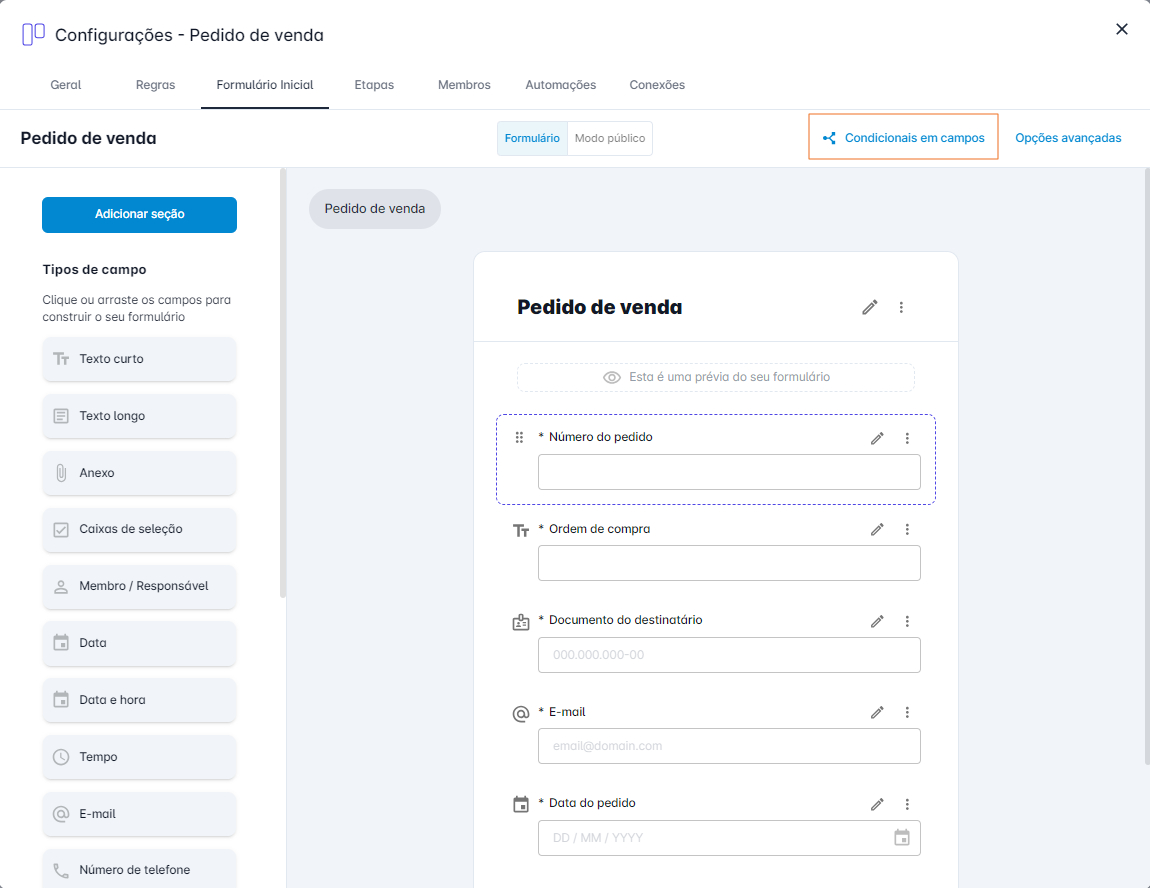Click the share icon in Condicionais em campos
The width and height of the screenshot is (1150, 888).
tap(829, 138)
